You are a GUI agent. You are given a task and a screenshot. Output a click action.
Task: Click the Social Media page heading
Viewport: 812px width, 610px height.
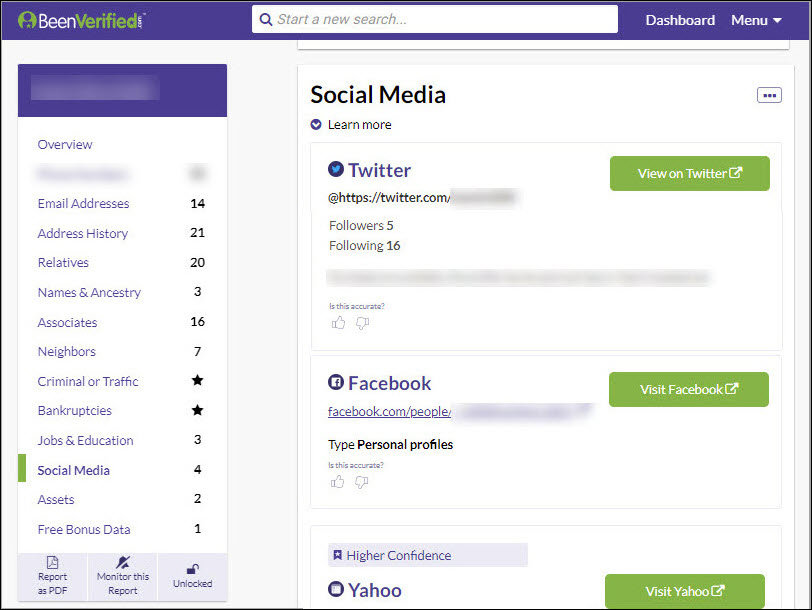coord(378,95)
